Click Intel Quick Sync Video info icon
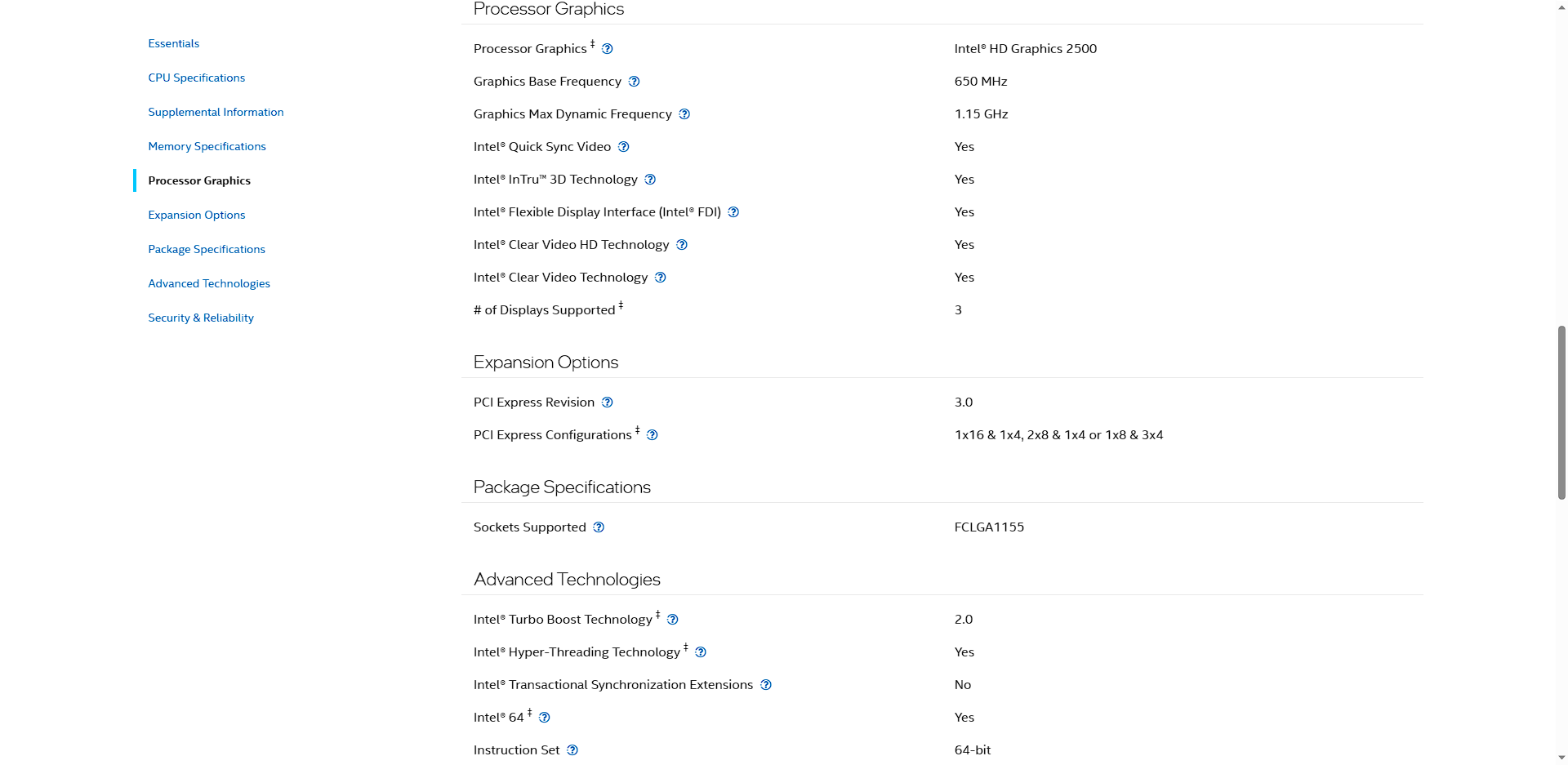The image size is (1568, 765). pyautogui.click(x=623, y=147)
